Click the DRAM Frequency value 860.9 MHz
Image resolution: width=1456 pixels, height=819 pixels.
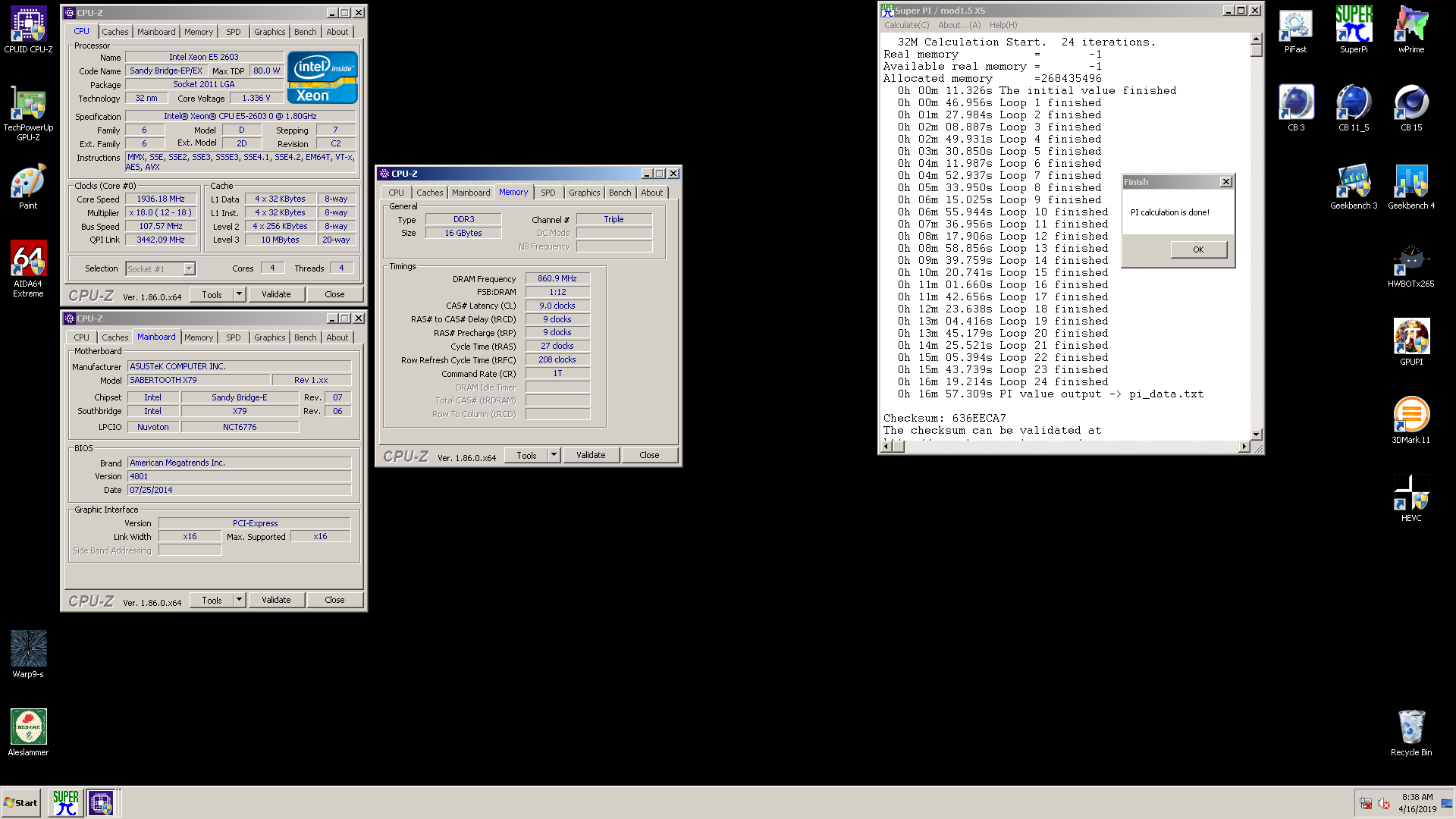click(557, 278)
